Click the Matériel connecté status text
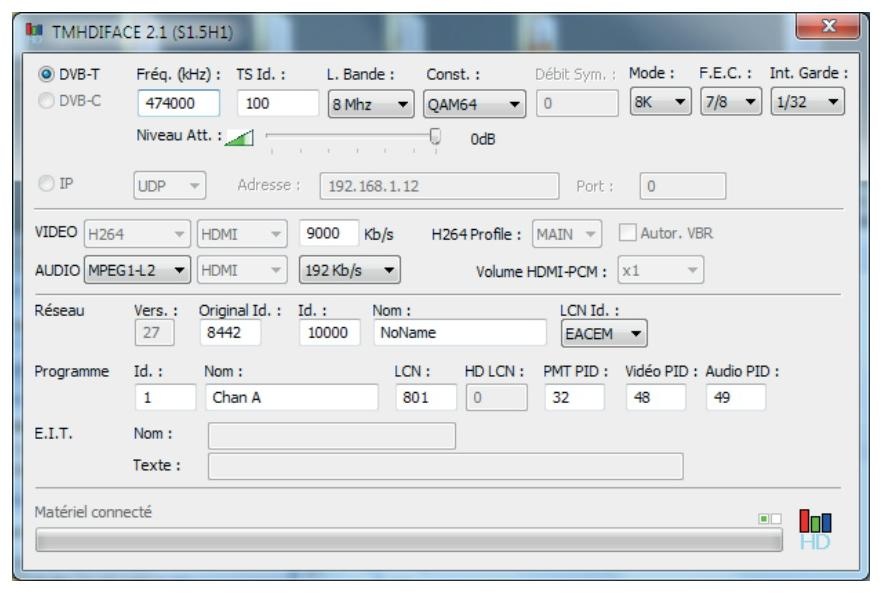The width and height of the screenshot is (888, 596). [x=93, y=512]
